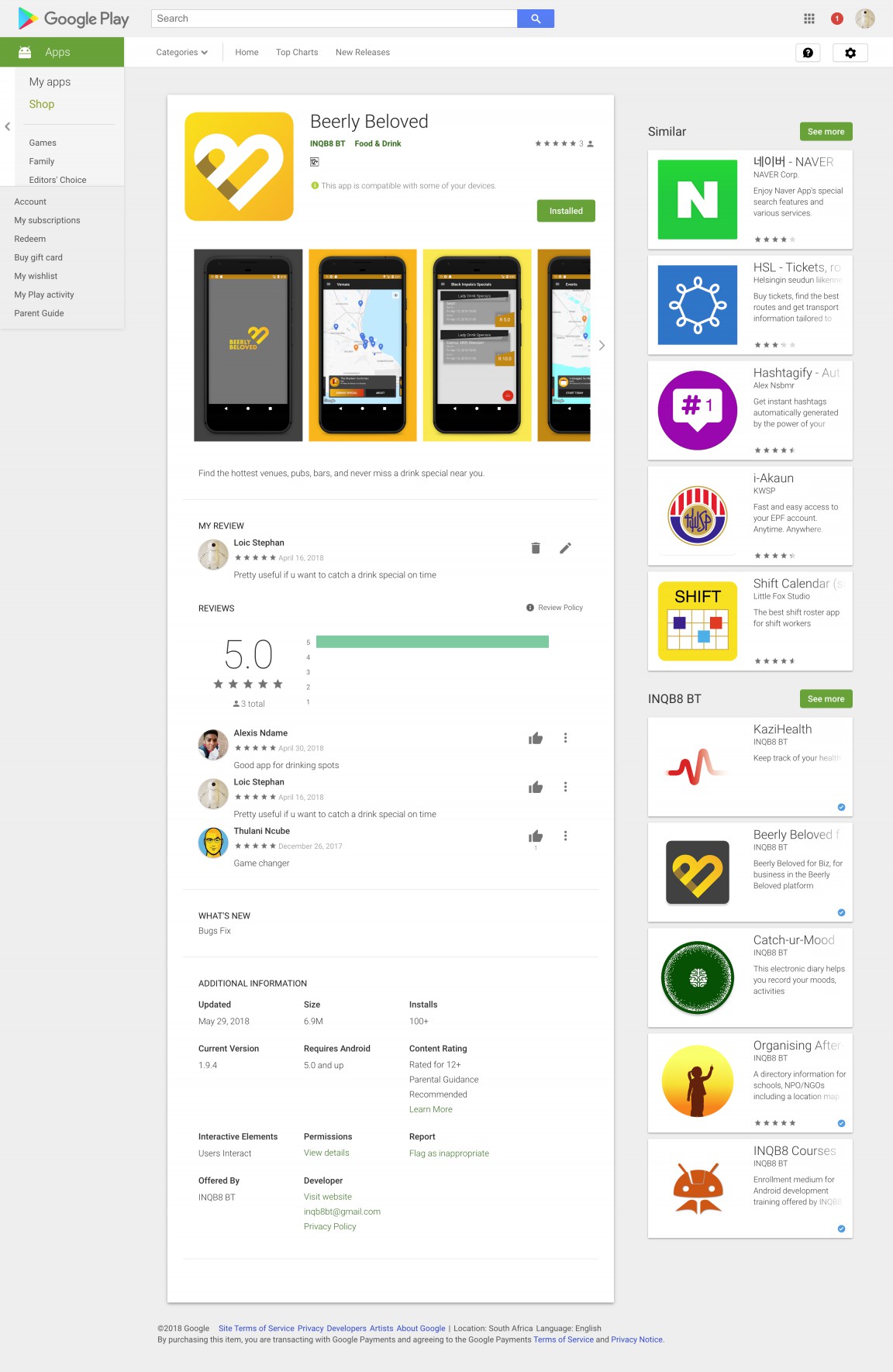Click the red notifications badge
The image size is (893, 1372).
pos(836,19)
